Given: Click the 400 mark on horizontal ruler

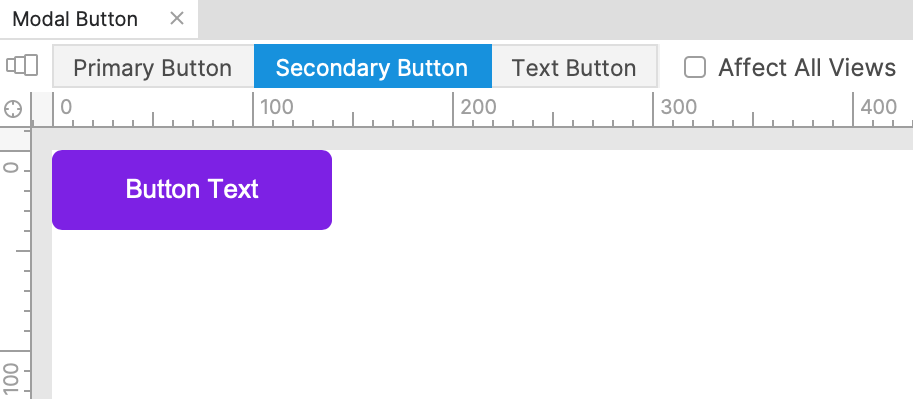Looking at the screenshot, I should tap(879, 107).
